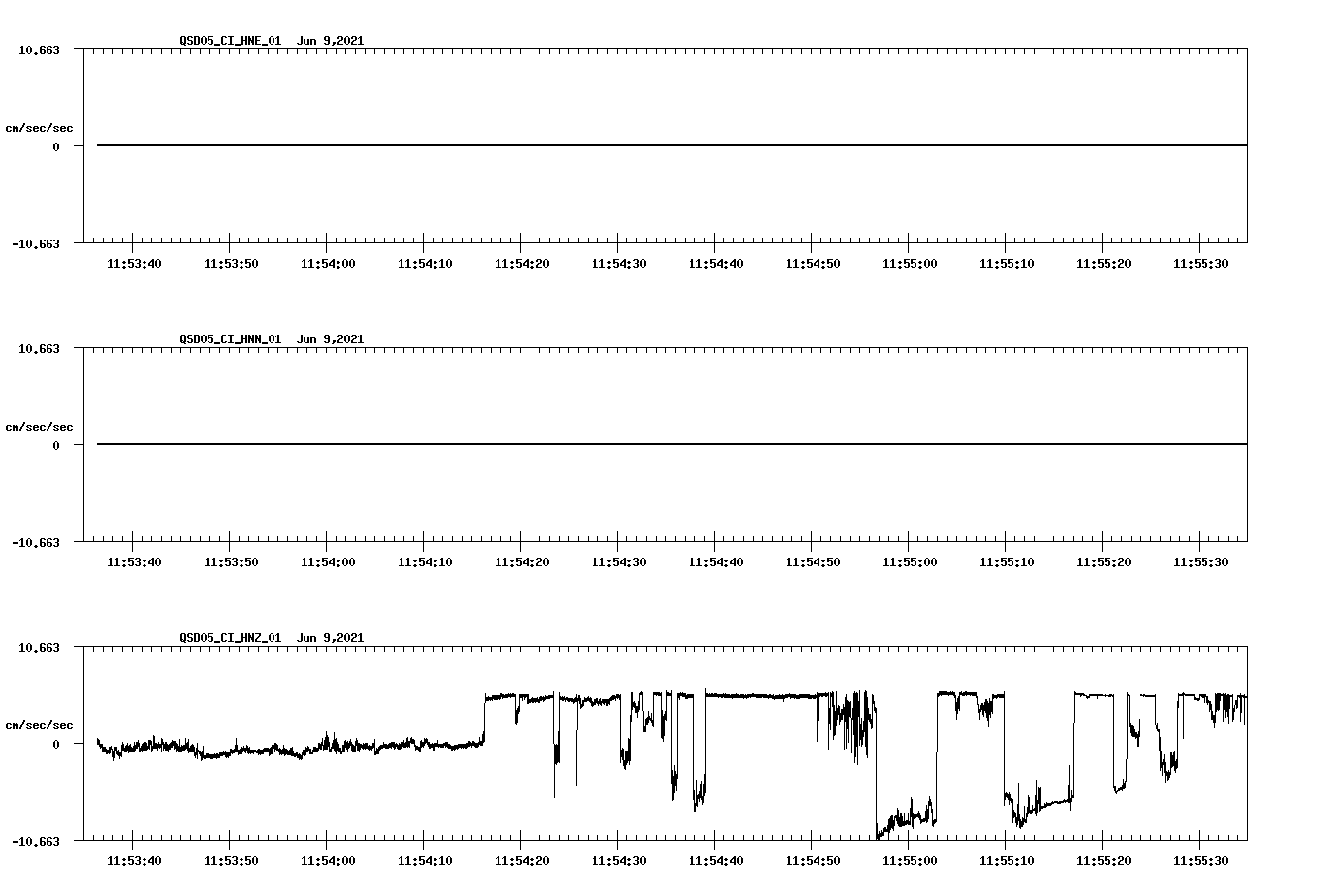The height and width of the screenshot is (896, 1317).
Task: Click 11:55:10 time label under HNE plot
Action: click(1007, 263)
